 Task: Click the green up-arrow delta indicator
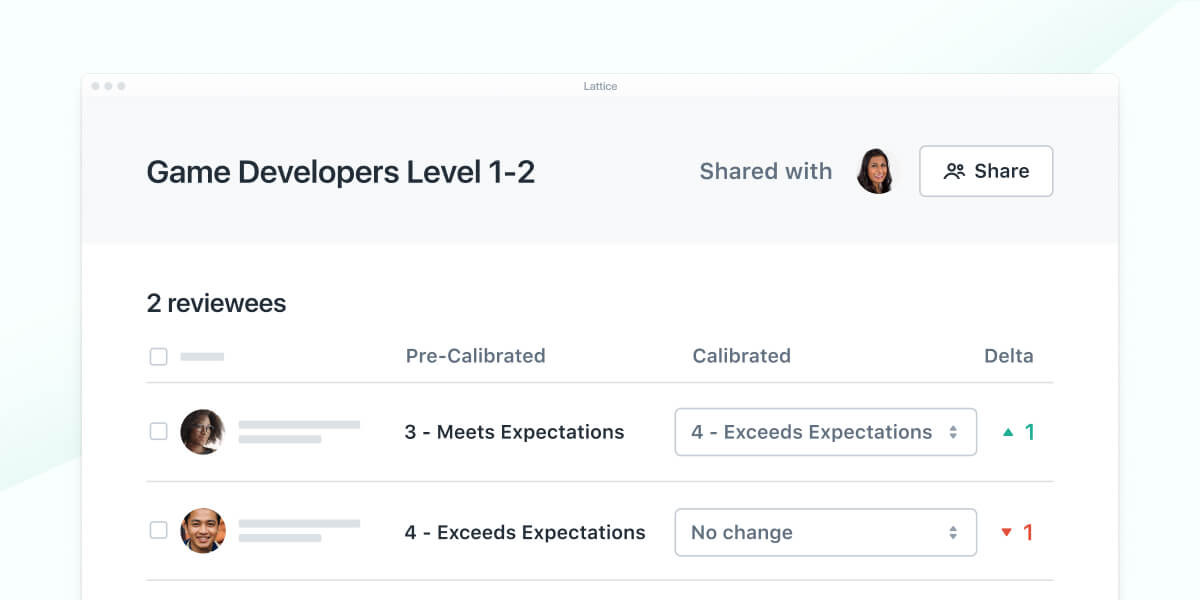coord(1008,432)
